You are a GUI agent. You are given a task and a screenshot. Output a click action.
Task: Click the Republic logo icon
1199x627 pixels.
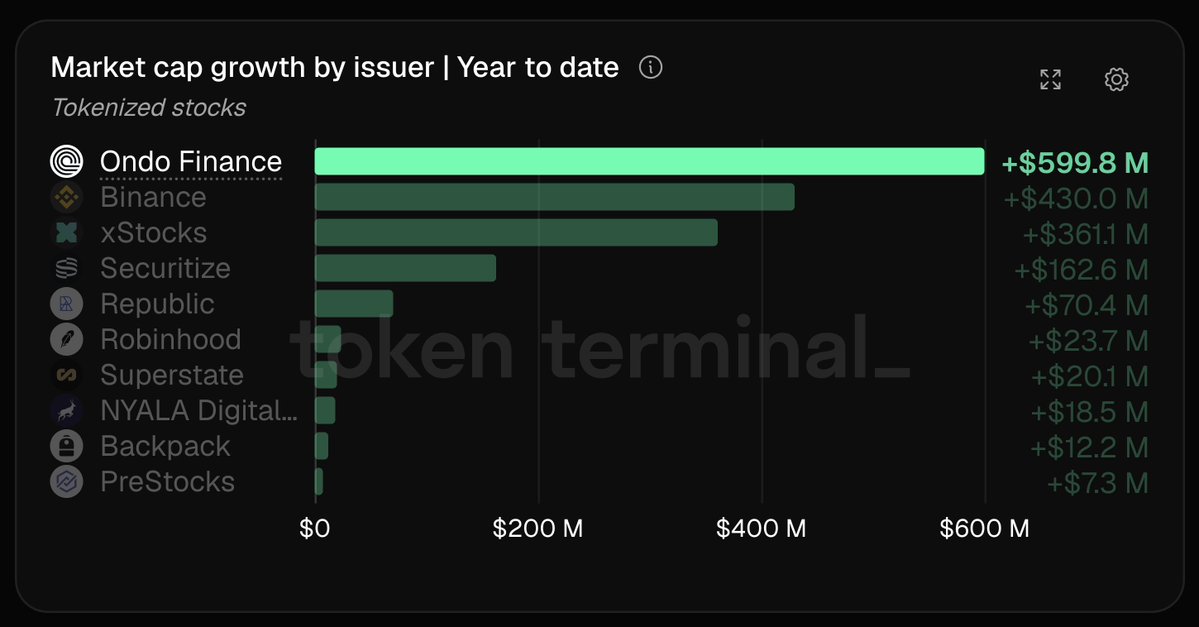[x=67, y=304]
